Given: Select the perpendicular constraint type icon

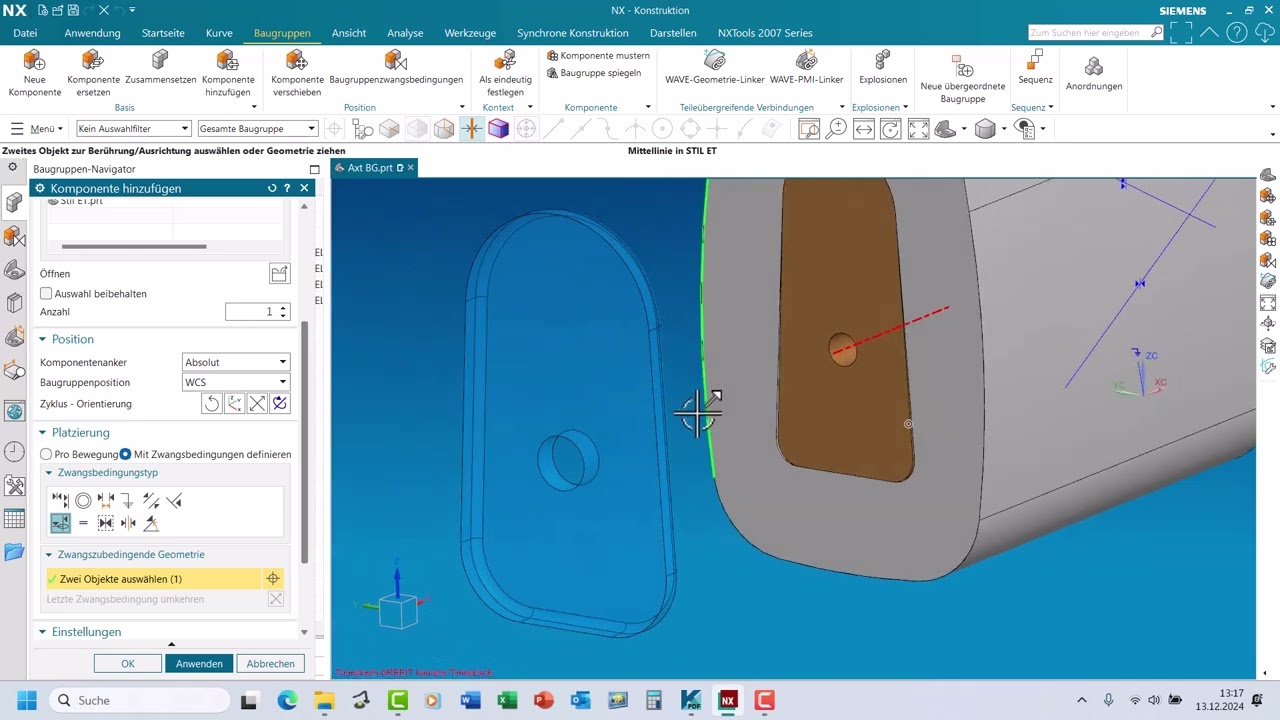Looking at the screenshot, I should [174, 500].
